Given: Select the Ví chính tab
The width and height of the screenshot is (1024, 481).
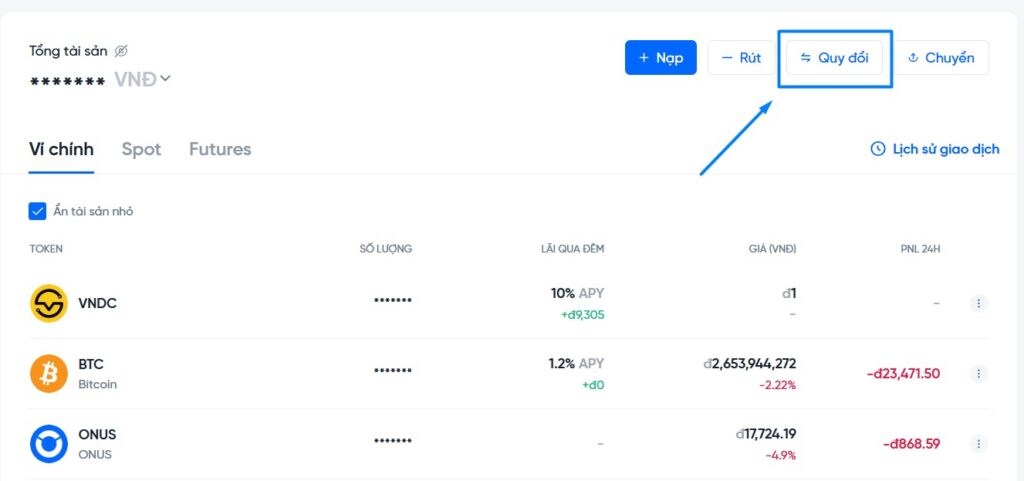Looking at the screenshot, I should (62, 149).
